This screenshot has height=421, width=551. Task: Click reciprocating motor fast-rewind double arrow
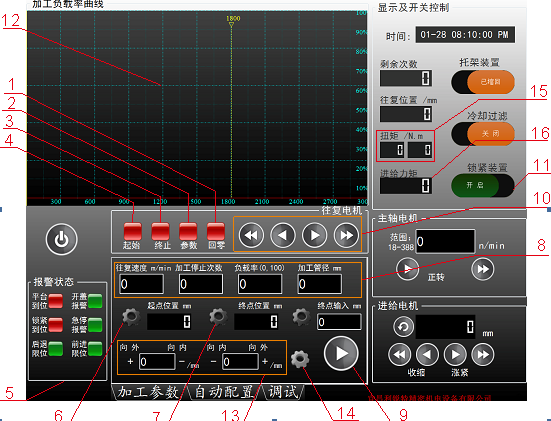click(x=251, y=235)
